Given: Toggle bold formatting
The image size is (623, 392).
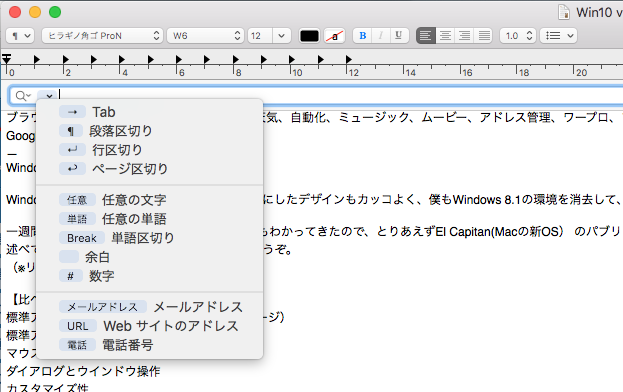Looking at the screenshot, I should pyautogui.click(x=362, y=36).
